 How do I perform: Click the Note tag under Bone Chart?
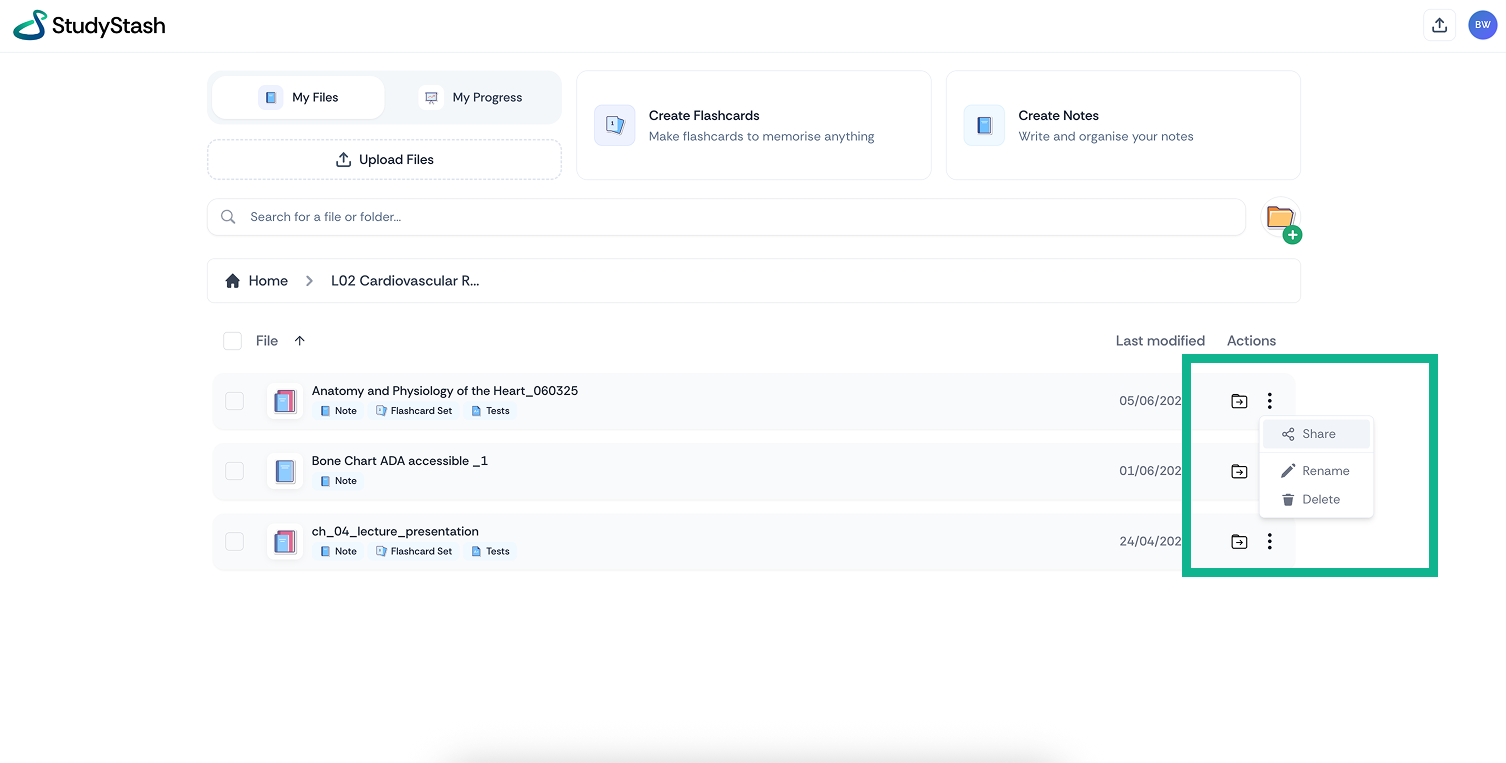[x=338, y=481]
